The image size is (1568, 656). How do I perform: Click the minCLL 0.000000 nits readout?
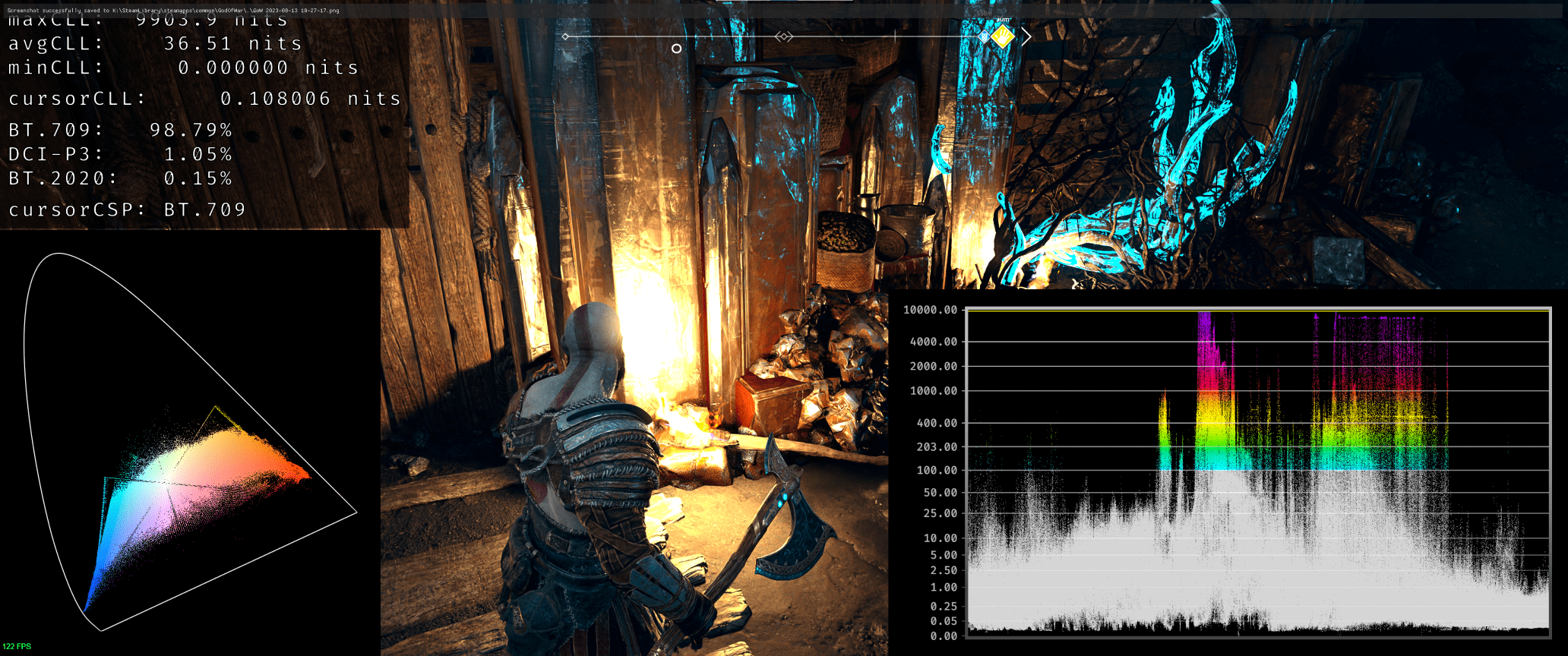tap(183, 68)
